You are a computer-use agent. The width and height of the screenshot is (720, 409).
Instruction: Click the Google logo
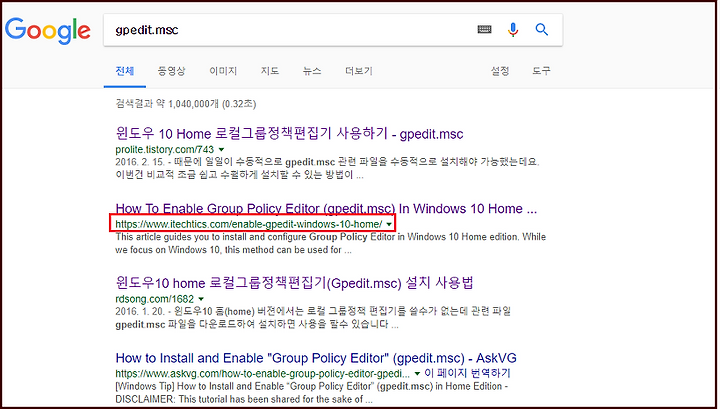[x=48, y=30]
